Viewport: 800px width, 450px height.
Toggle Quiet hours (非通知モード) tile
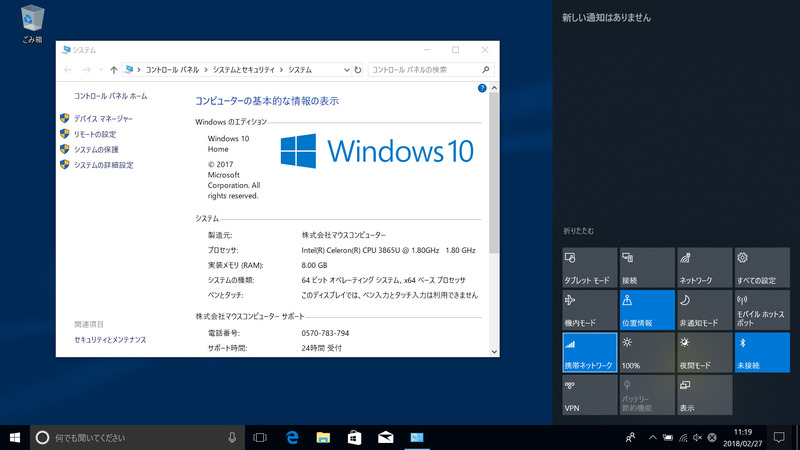705,310
